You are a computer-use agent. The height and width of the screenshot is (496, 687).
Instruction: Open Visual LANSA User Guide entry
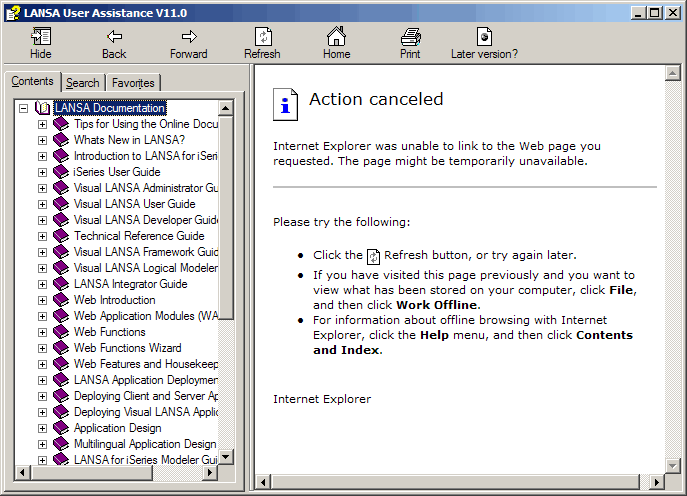click(x=135, y=204)
